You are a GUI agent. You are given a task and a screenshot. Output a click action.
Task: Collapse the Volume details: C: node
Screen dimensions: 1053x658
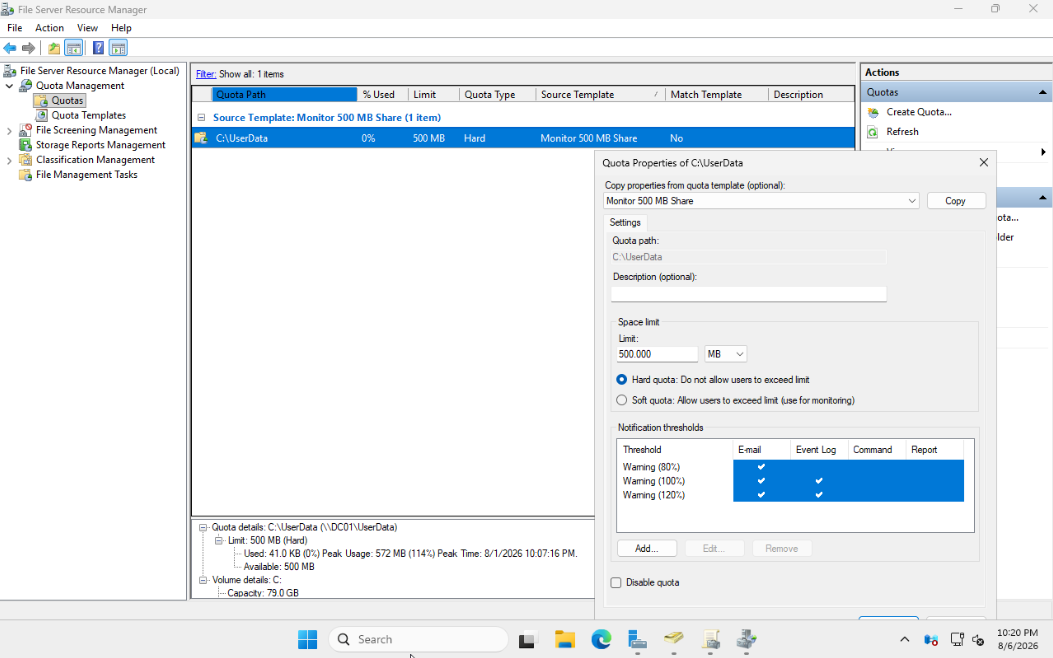tap(203, 580)
